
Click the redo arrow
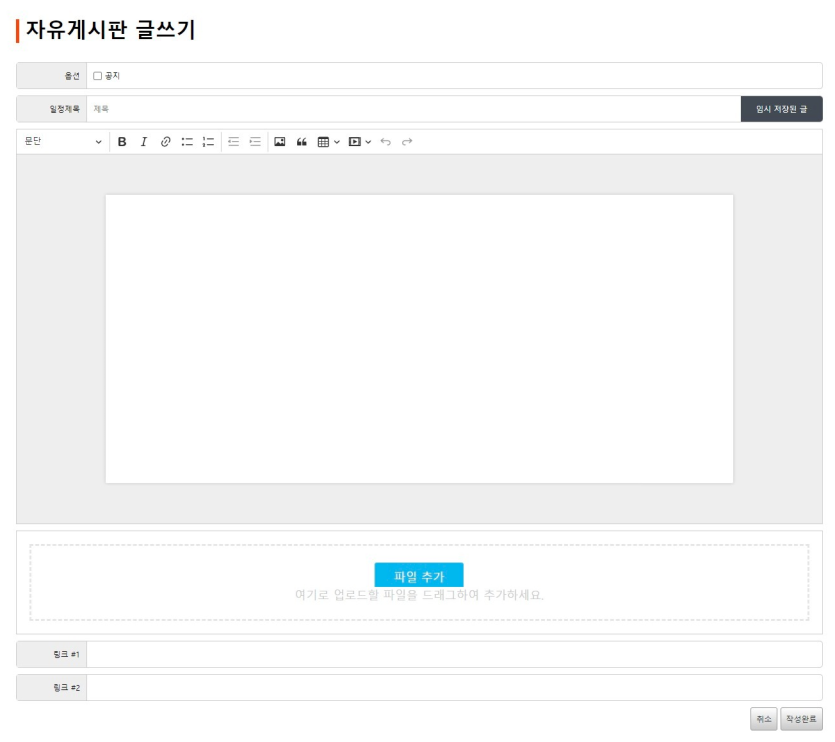[407, 142]
